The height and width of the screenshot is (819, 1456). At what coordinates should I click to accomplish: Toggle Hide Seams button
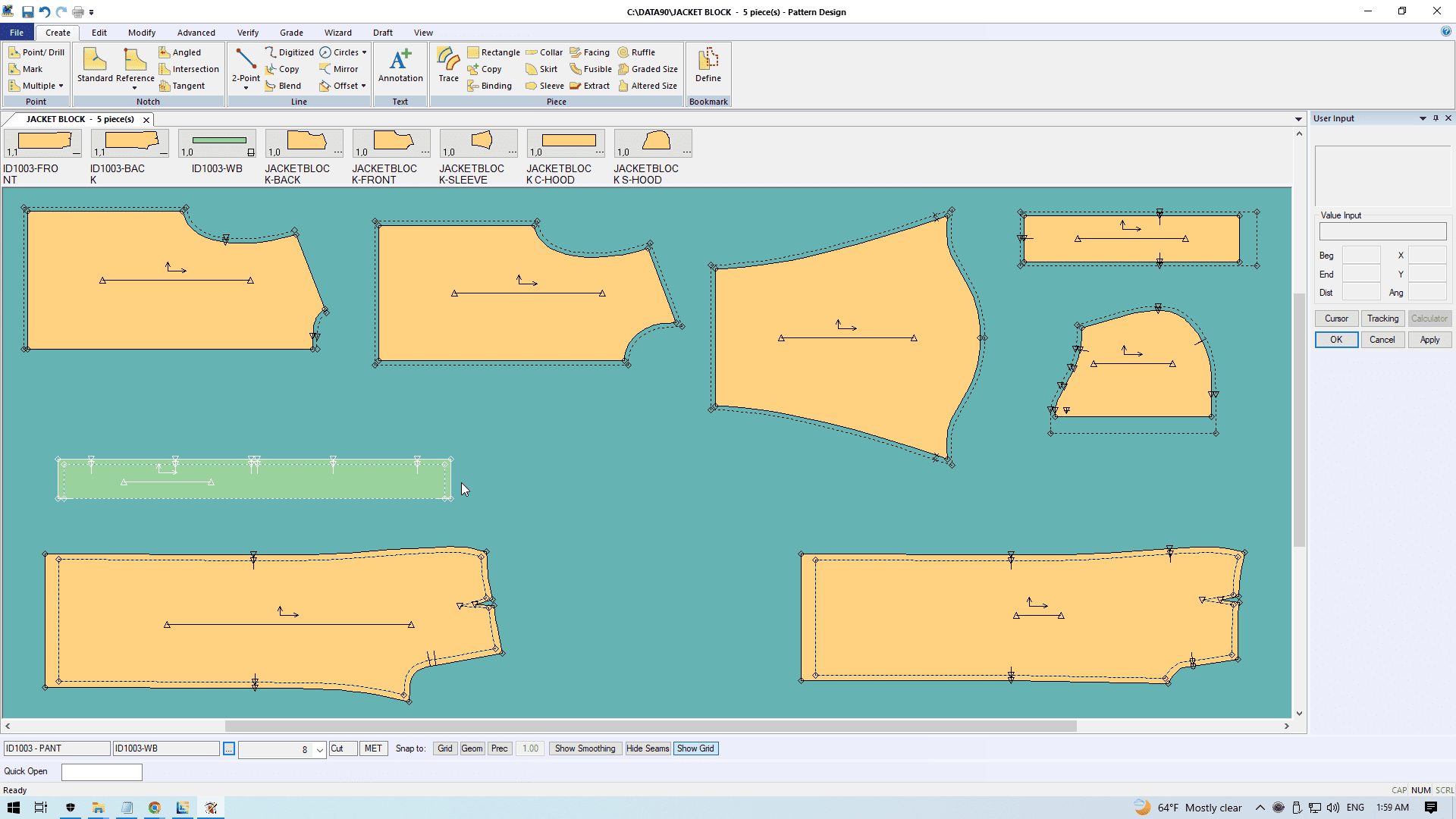tap(648, 748)
